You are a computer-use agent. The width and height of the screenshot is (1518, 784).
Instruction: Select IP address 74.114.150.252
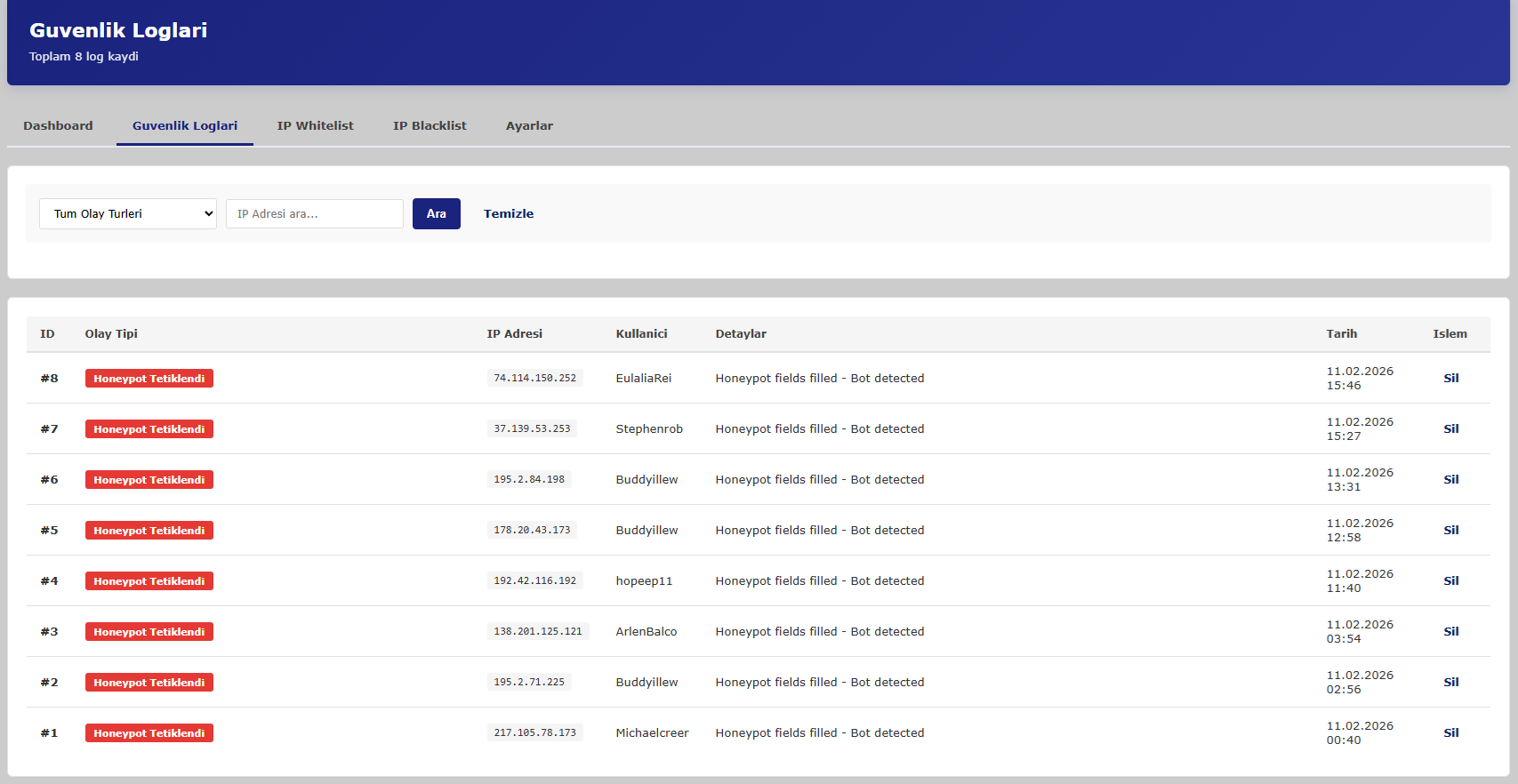coord(534,378)
